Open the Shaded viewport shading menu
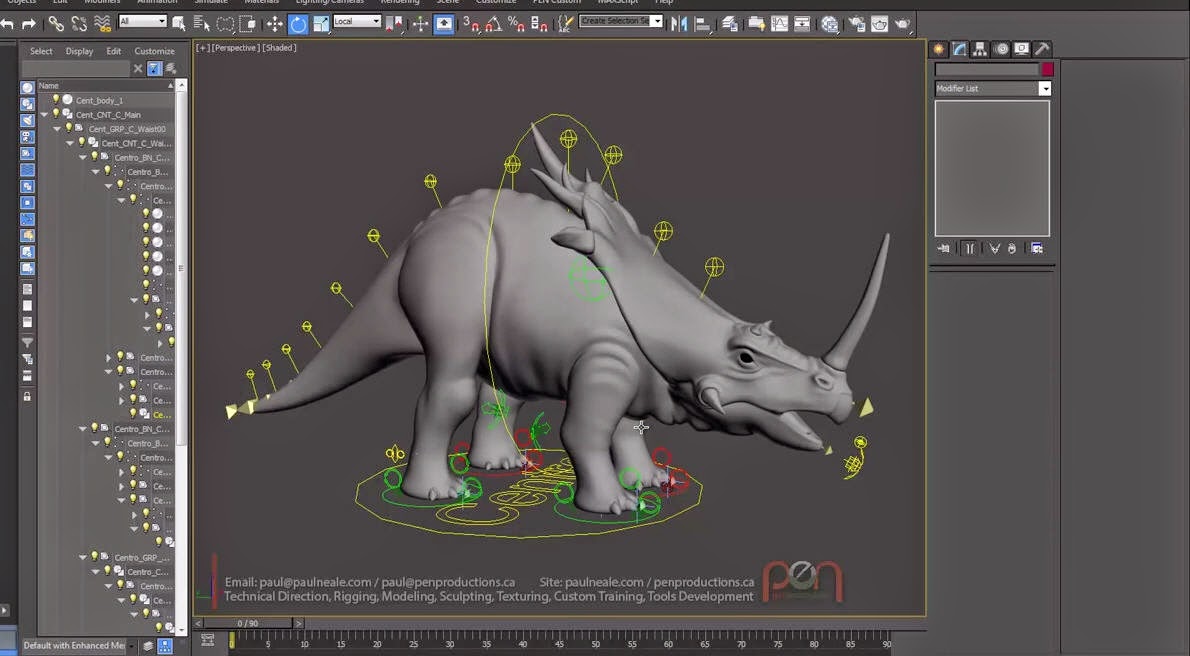This screenshot has height=656, width=1190. (279, 48)
